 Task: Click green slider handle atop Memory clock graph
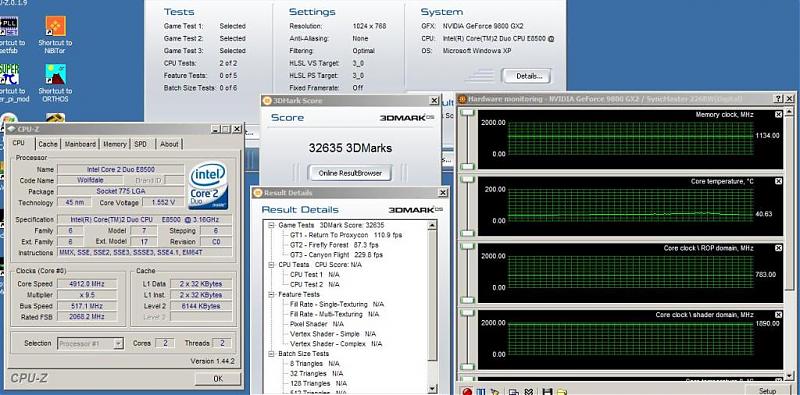(x=467, y=111)
